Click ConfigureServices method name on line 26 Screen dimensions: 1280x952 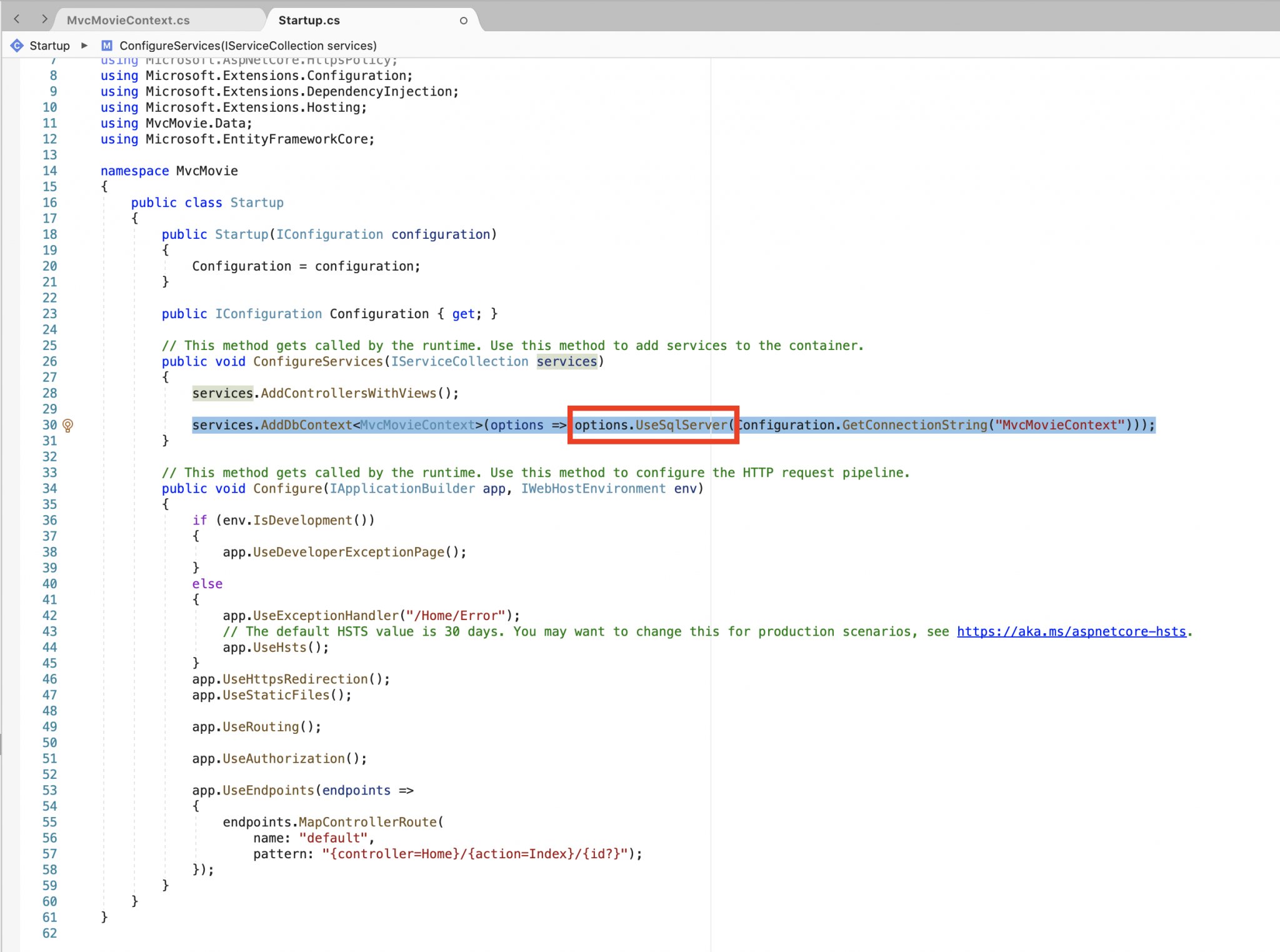[318, 361]
